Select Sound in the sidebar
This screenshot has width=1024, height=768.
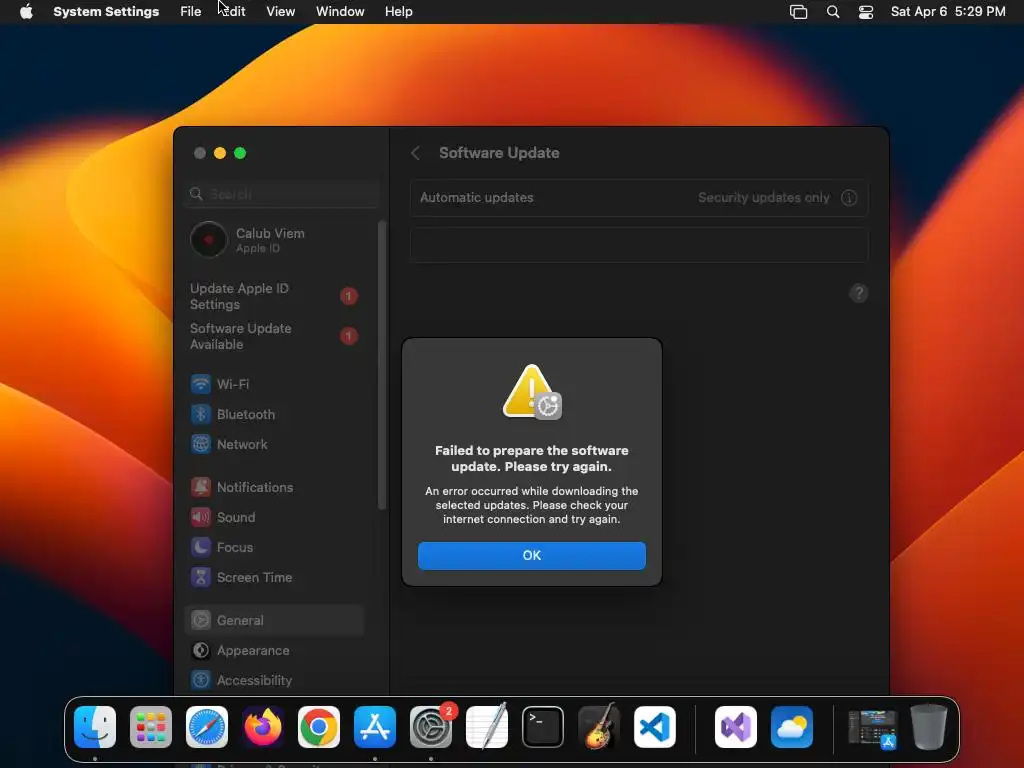(274, 517)
